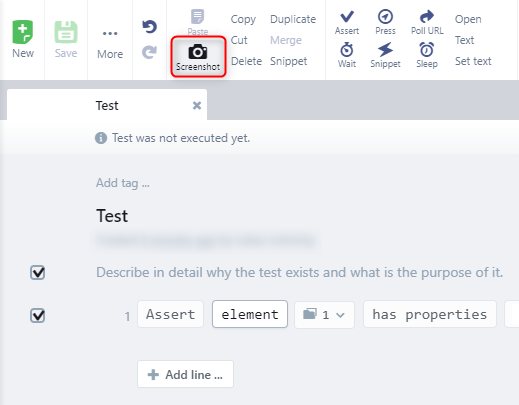519x405 pixels.
Task: Toggle checkbox for Assert line 1
Action: click(37, 315)
